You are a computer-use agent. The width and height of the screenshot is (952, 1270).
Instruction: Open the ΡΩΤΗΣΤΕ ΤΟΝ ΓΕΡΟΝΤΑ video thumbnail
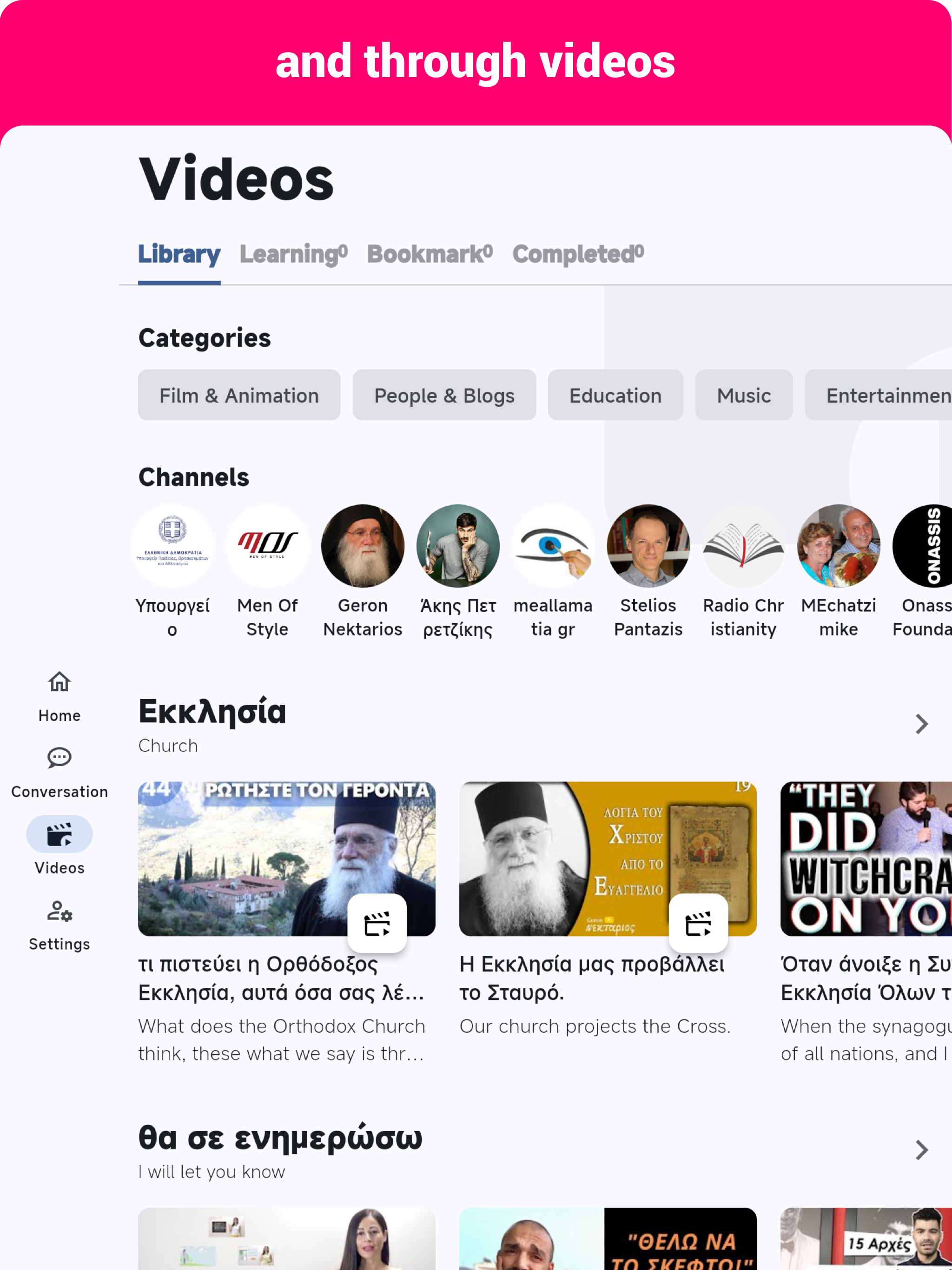pos(286,859)
